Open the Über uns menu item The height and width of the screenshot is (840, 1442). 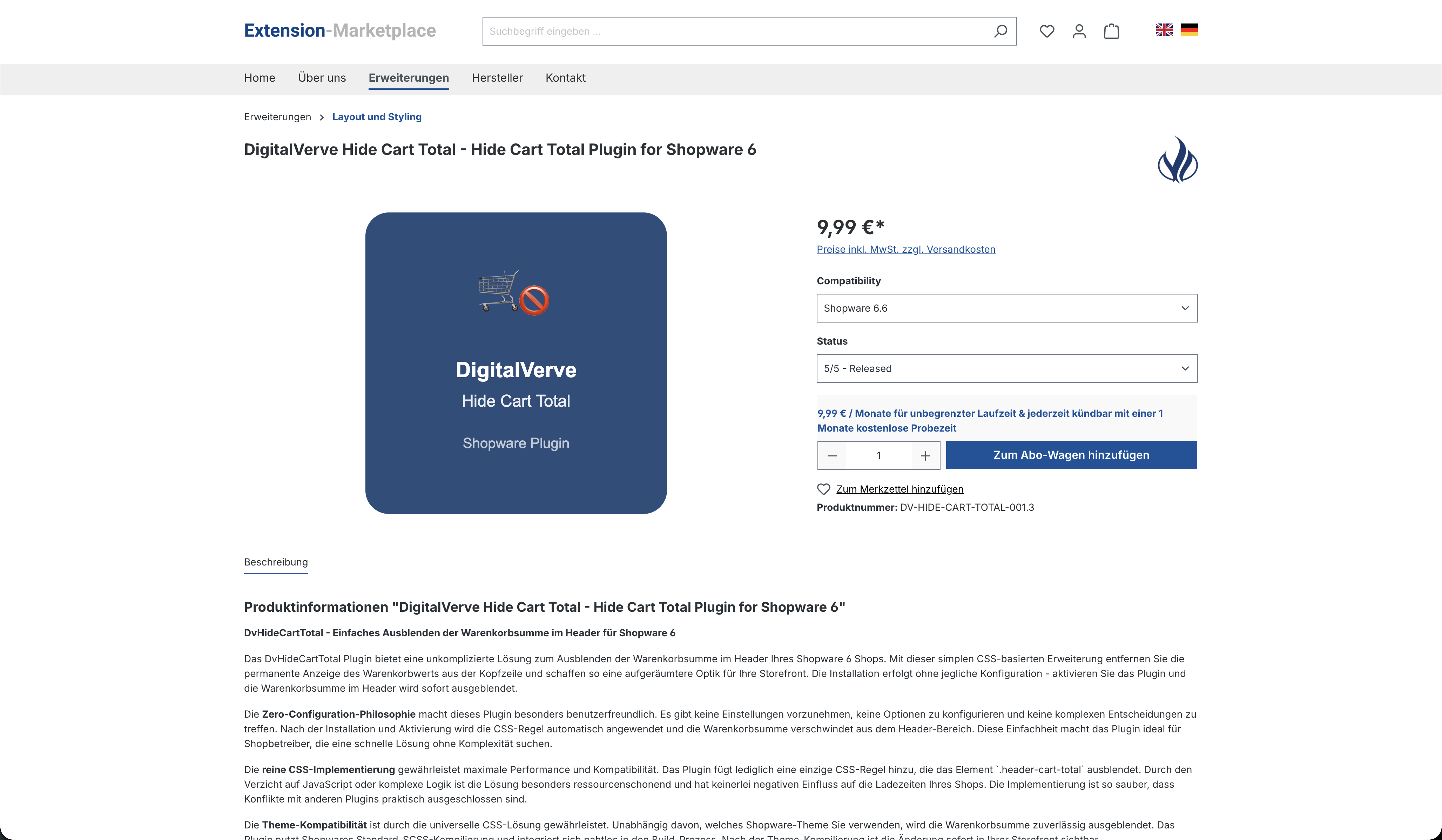[322, 78]
